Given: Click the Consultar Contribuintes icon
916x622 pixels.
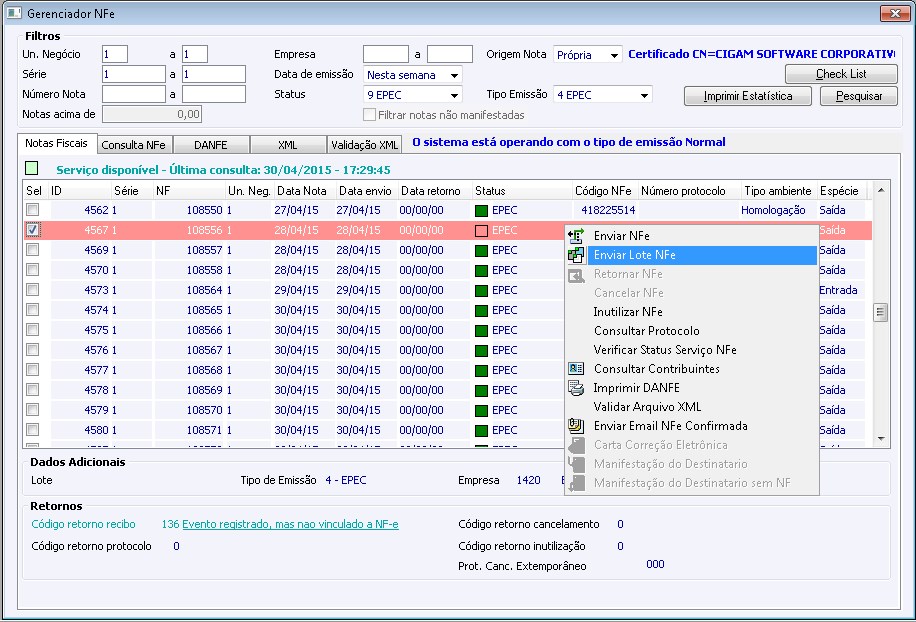Looking at the screenshot, I should [576, 369].
